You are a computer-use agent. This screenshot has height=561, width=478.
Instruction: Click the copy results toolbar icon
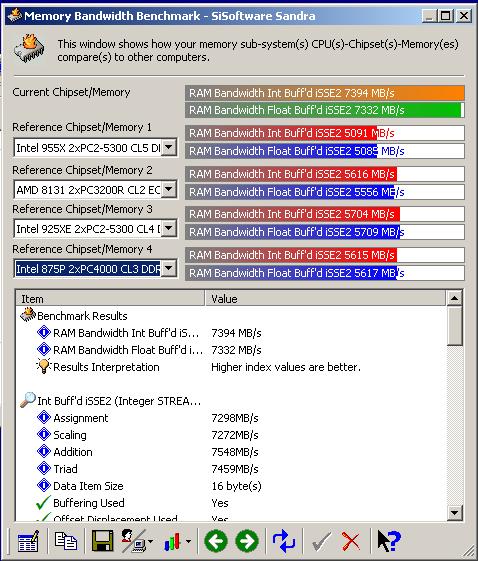point(65,541)
